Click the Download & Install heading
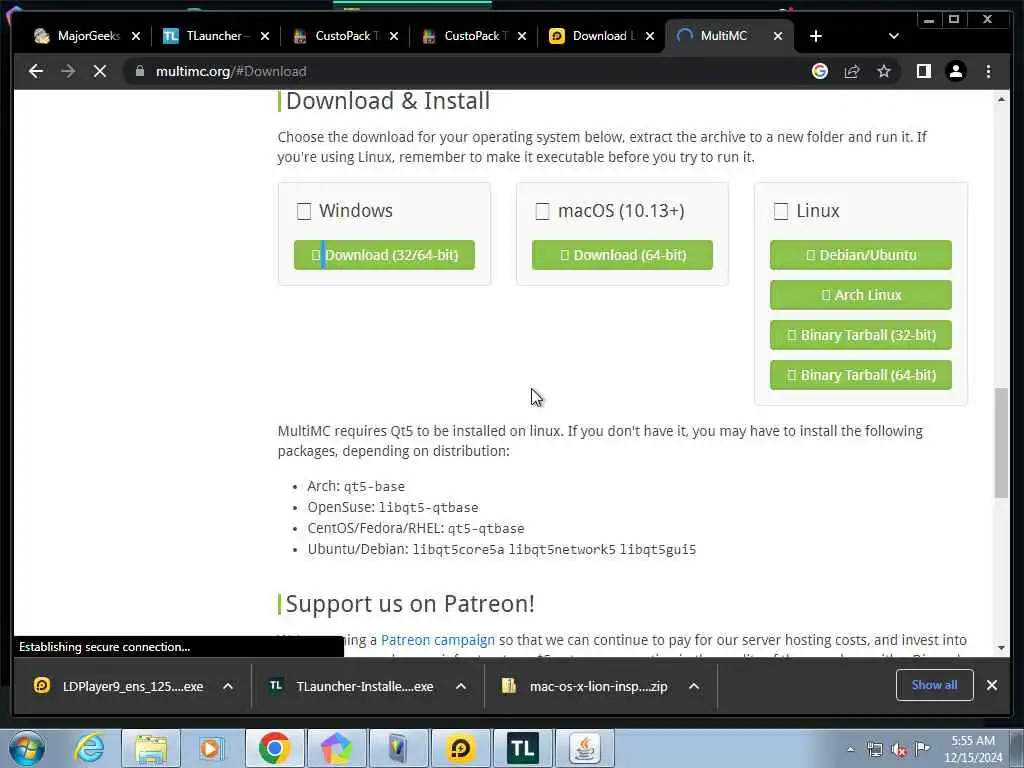Viewport: 1024px width, 768px height. 387,101
